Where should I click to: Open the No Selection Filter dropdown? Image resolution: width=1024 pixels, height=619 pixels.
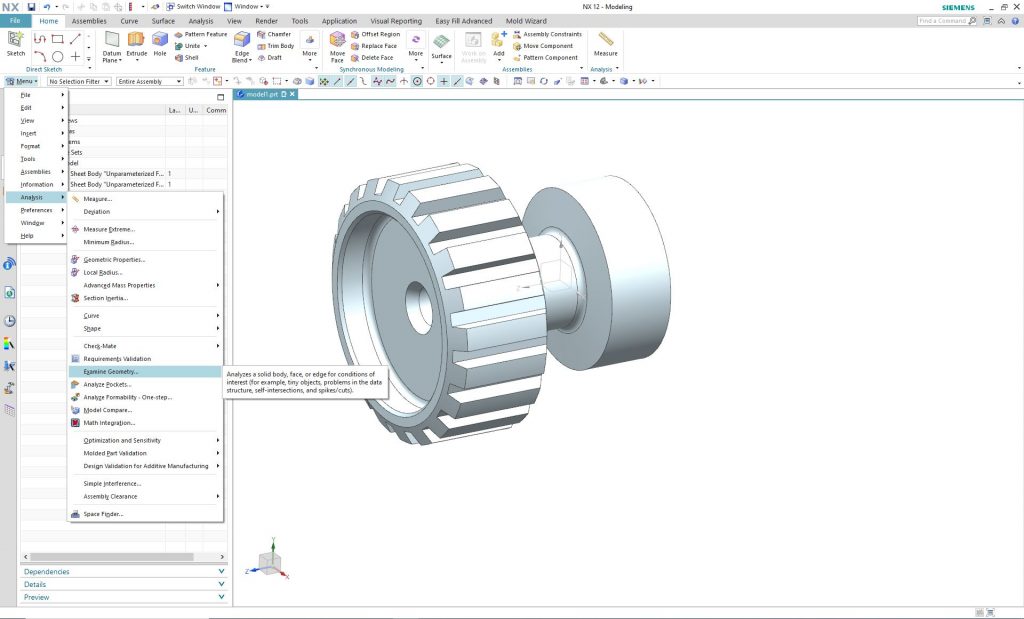pyautogui.click(x=80, y=81)
